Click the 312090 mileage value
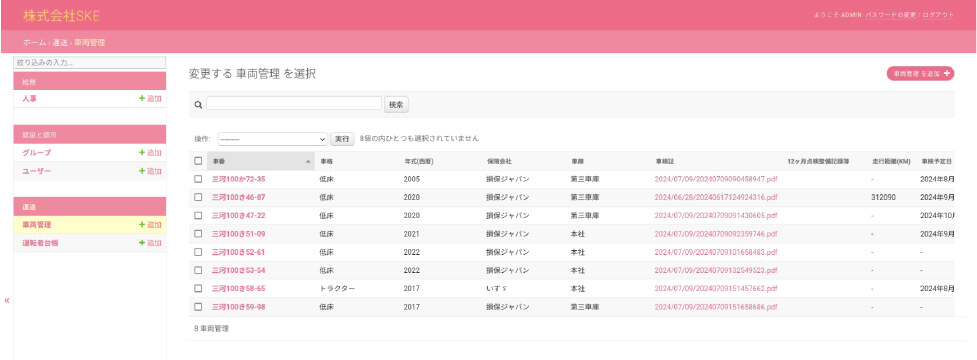The height and width of the screenshot is (360, 977). [884, 197]
